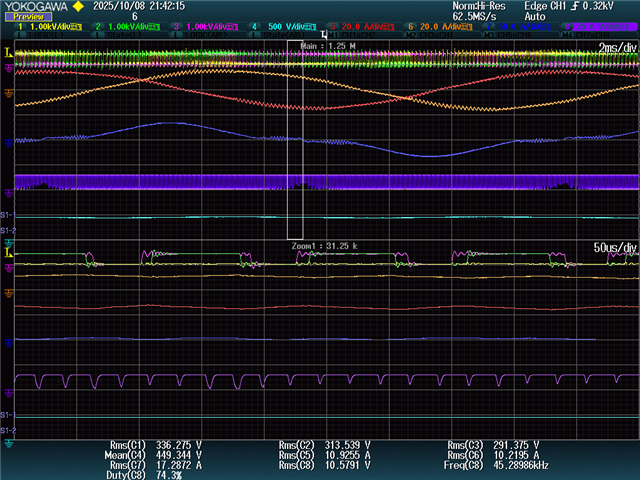Select channel 6 20.0 A/div label
The height and width of the screenshot is (480, 640).
(440, 27)
